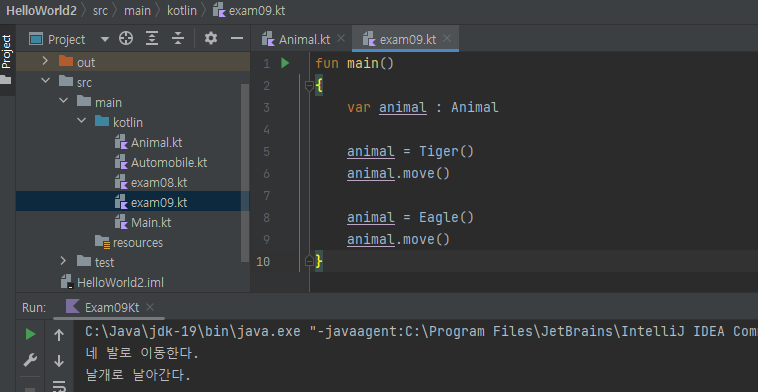Click line number 5 in gutter

tap(267, 152)
